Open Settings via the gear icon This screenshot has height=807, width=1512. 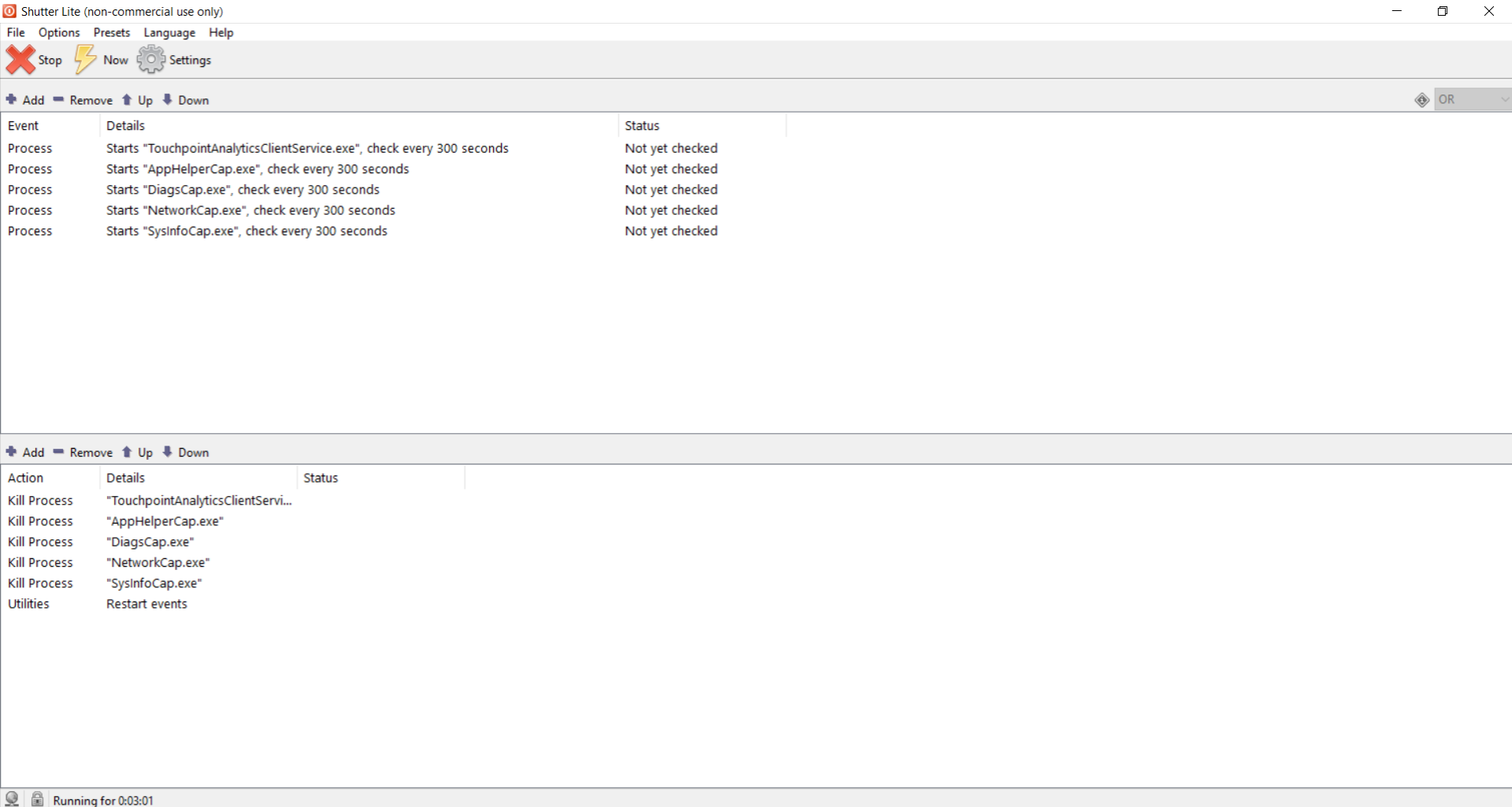[x=150, y=60]
